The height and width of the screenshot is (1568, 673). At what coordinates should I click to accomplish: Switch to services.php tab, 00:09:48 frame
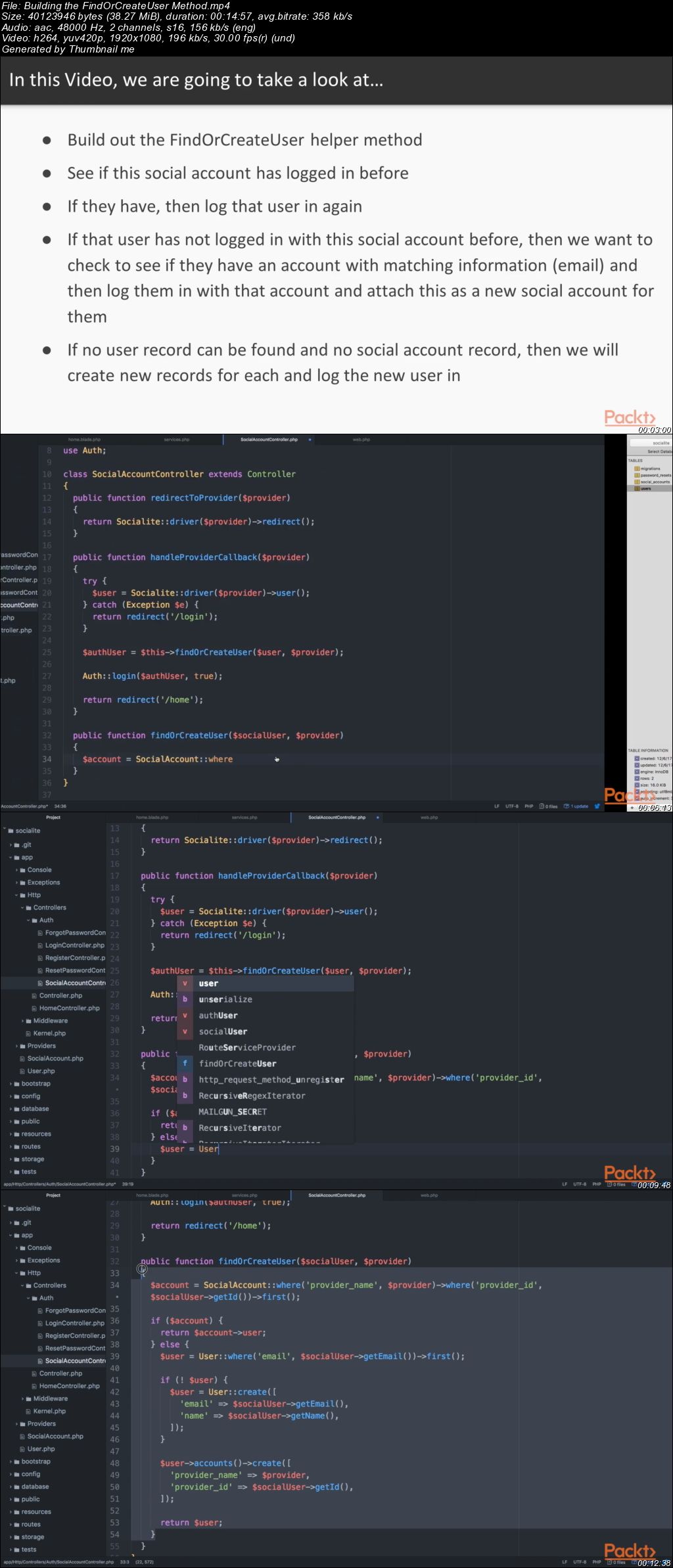[244, 818]
